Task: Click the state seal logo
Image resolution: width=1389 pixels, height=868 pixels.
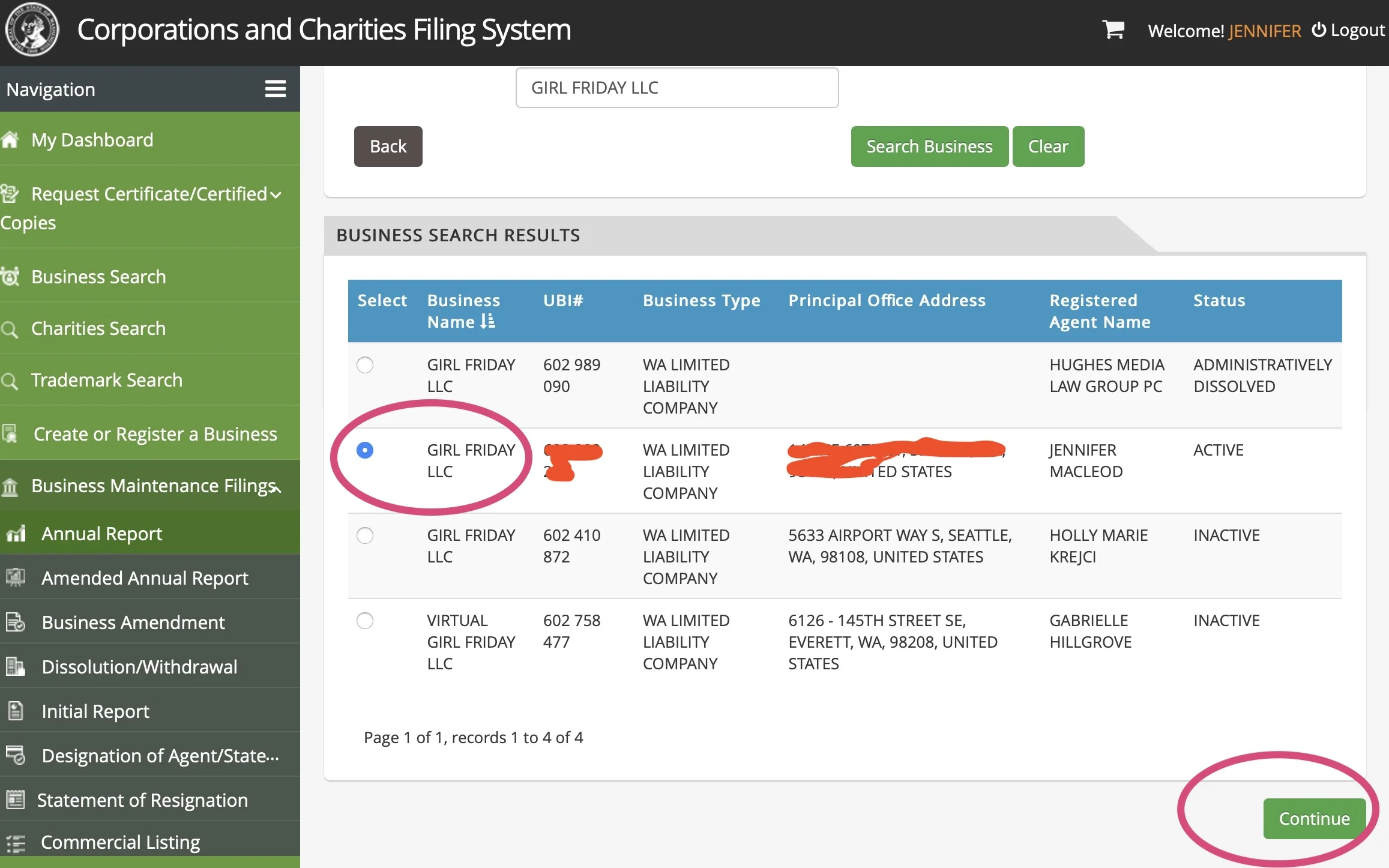Action: [31, 29]
